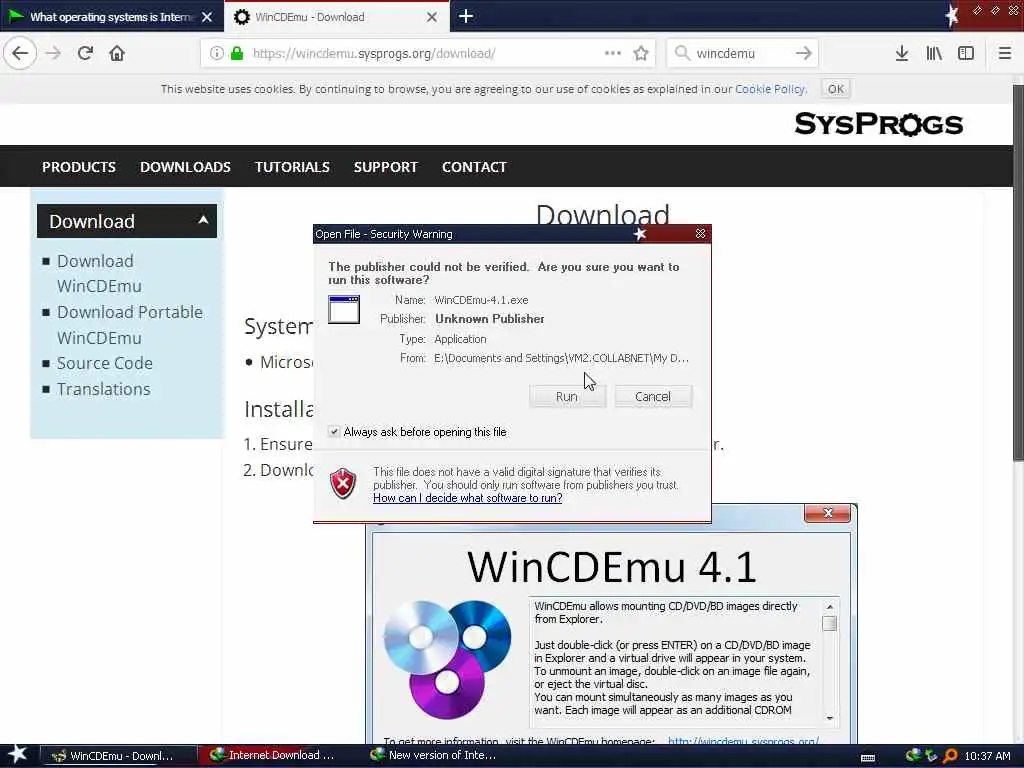Open Download Portable WinCDEmu link
The image size is (1024, 768).
129,325
